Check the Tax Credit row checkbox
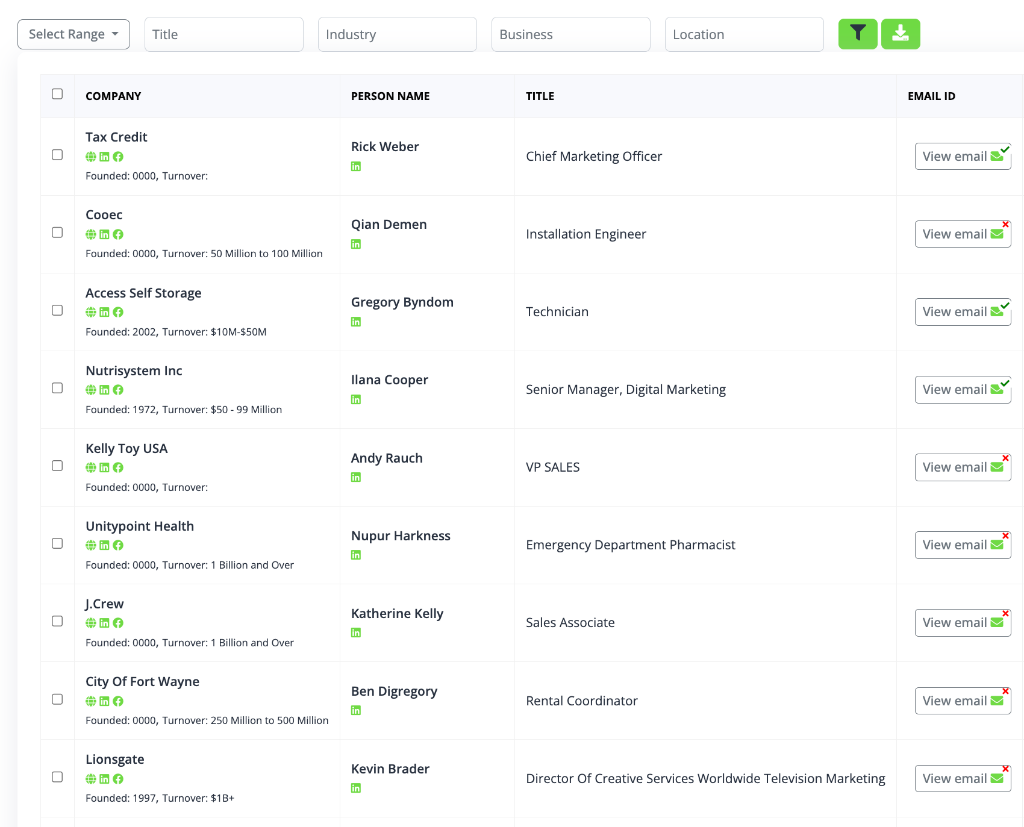This screenshot has width=1024, height=827. 57,155
